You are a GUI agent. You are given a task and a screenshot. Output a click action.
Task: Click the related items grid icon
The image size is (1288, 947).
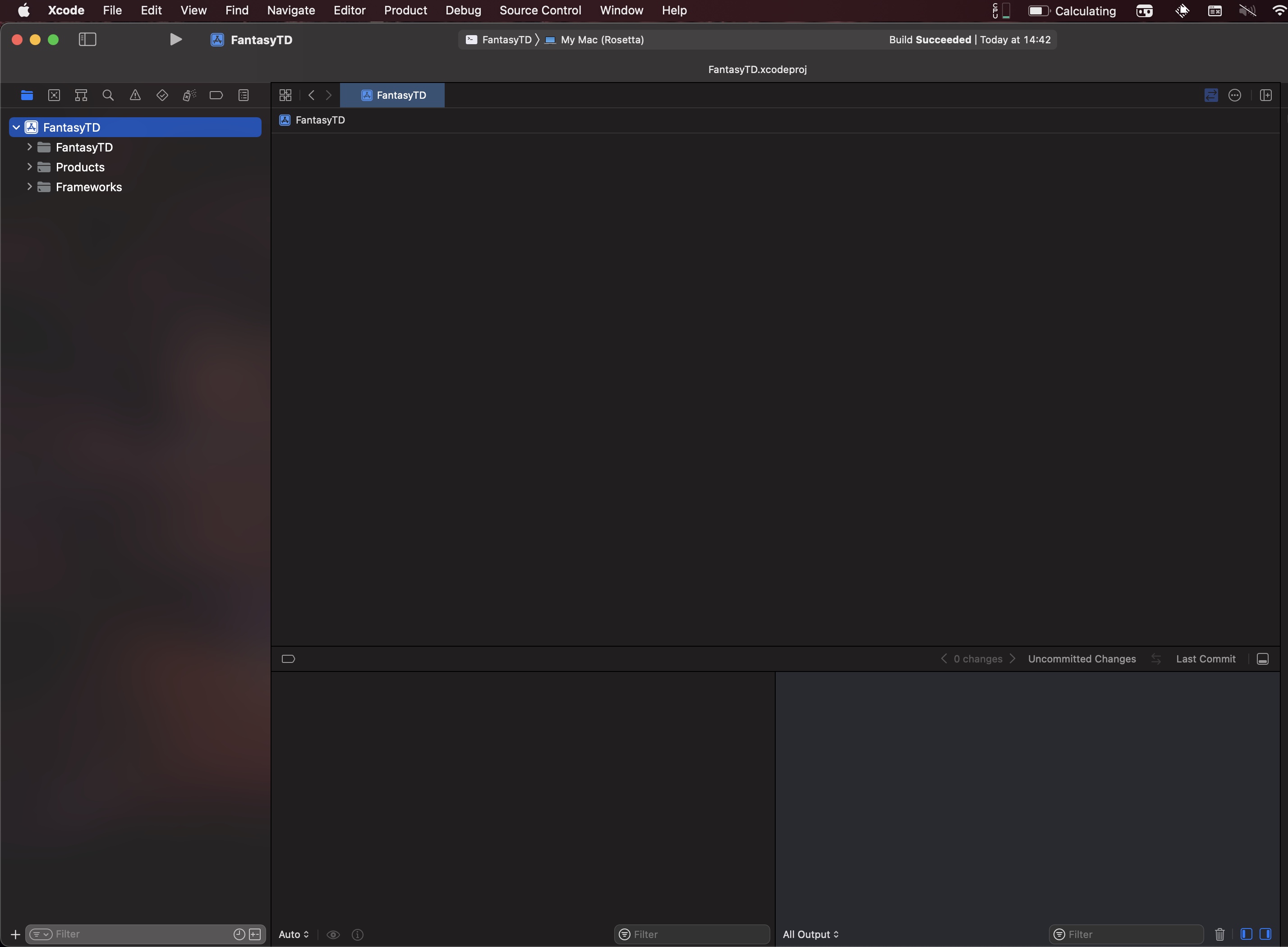285,95
